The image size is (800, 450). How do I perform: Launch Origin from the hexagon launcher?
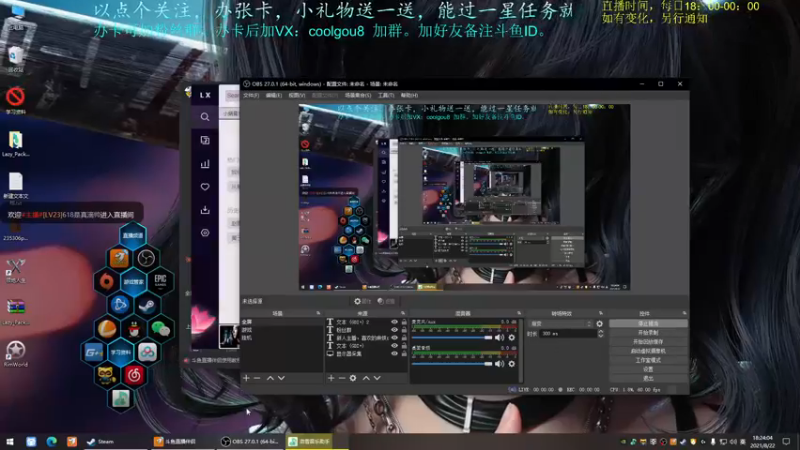pyautogui.click(x=106, y=281)
